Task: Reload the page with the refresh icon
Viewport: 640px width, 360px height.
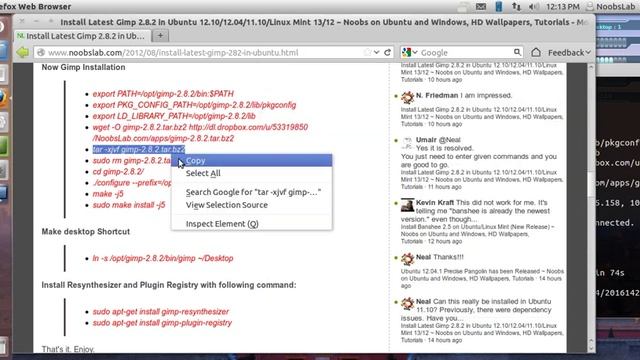Action: [387, 52]
